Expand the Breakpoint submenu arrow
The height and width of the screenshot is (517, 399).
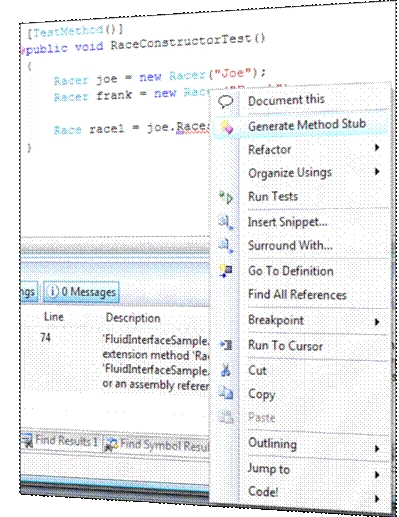(x=377, y=322)
